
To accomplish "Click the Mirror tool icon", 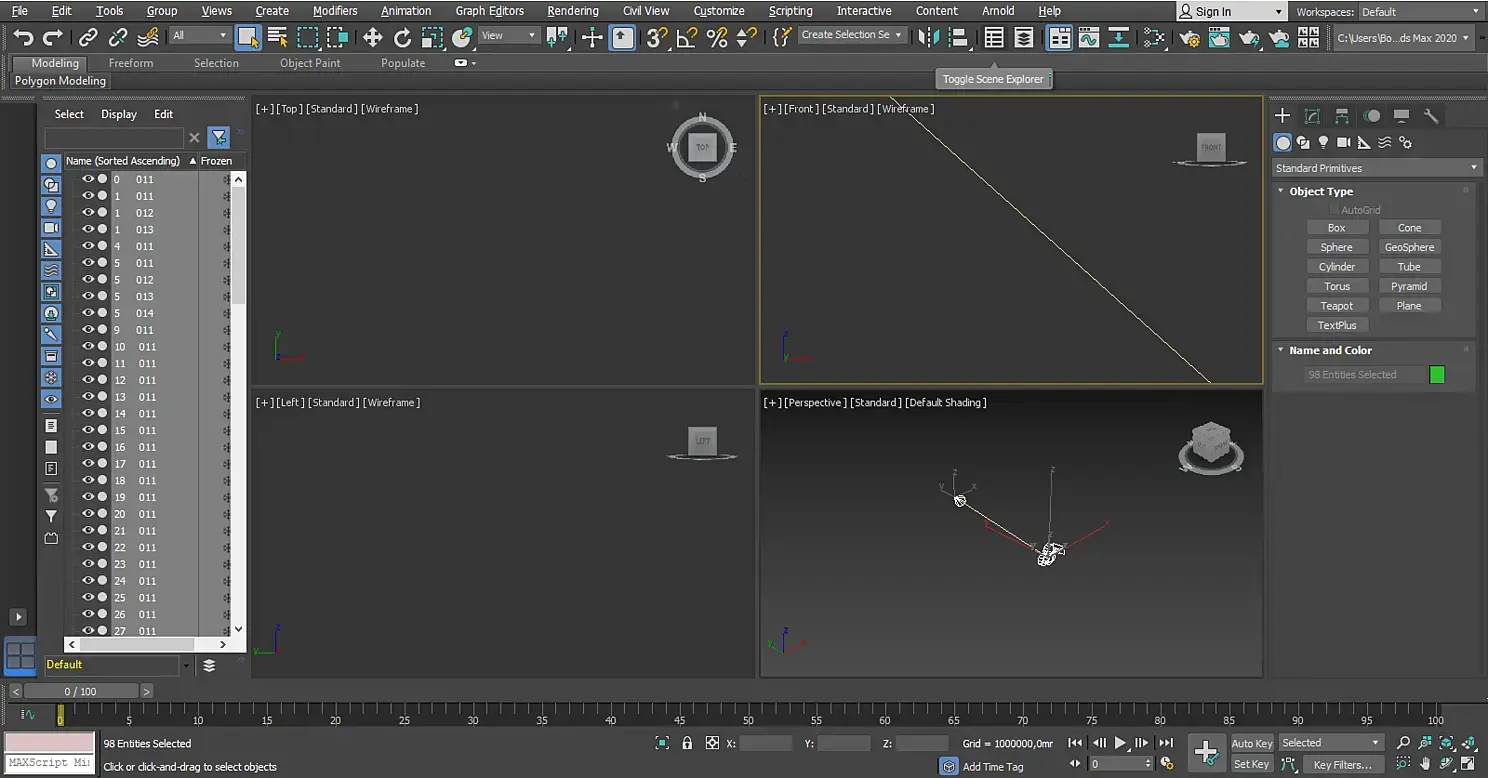I will (x=928, y=38).
